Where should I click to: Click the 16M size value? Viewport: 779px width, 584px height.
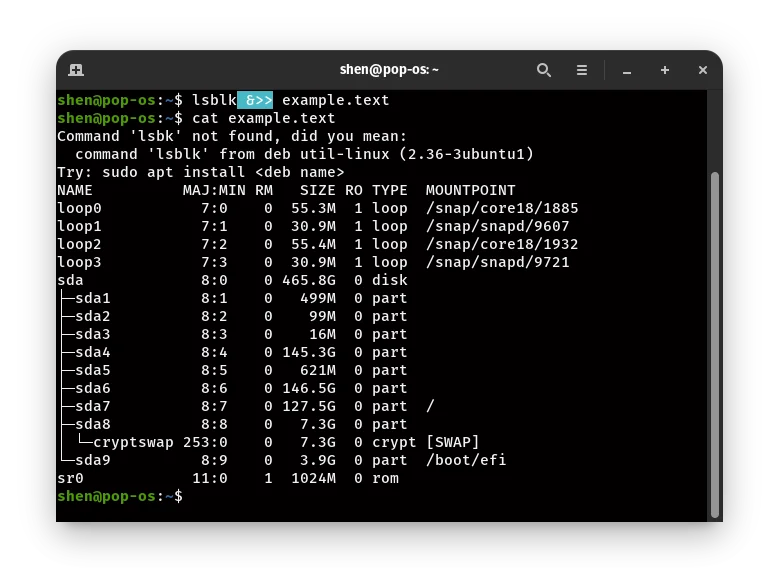322,334
